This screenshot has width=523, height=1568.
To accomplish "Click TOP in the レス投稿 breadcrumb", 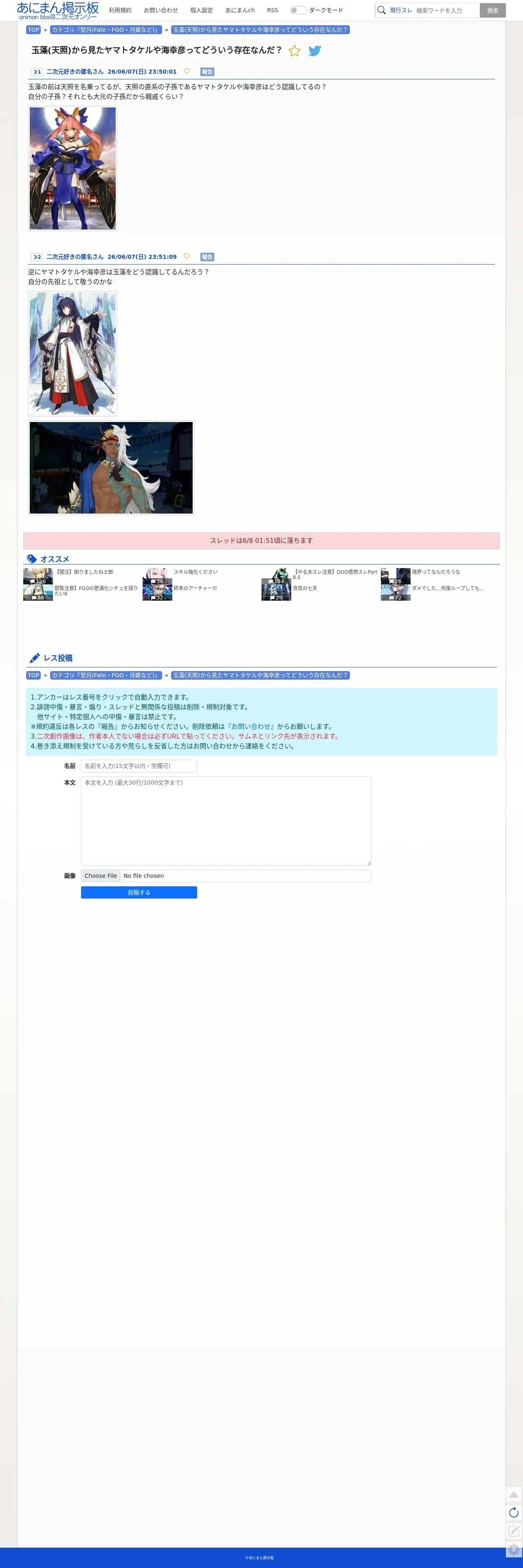I will click(33, 675).
